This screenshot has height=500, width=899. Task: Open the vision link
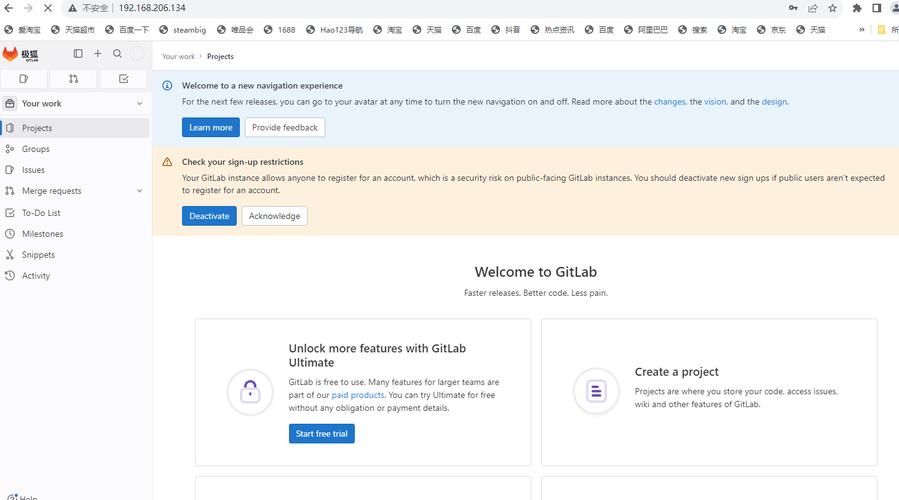pos(715,101)
